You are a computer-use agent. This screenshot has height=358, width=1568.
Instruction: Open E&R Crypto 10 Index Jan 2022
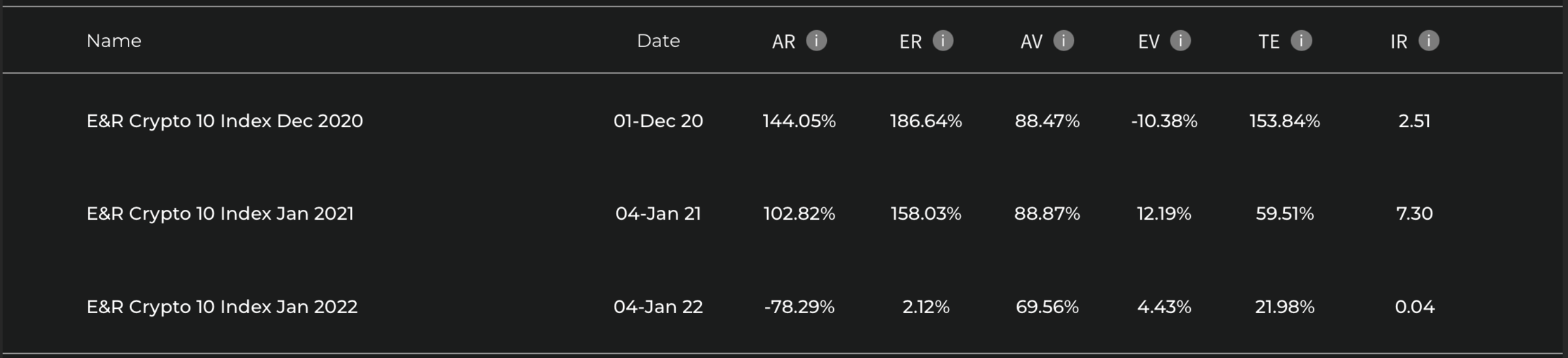[x=221, y=307]
